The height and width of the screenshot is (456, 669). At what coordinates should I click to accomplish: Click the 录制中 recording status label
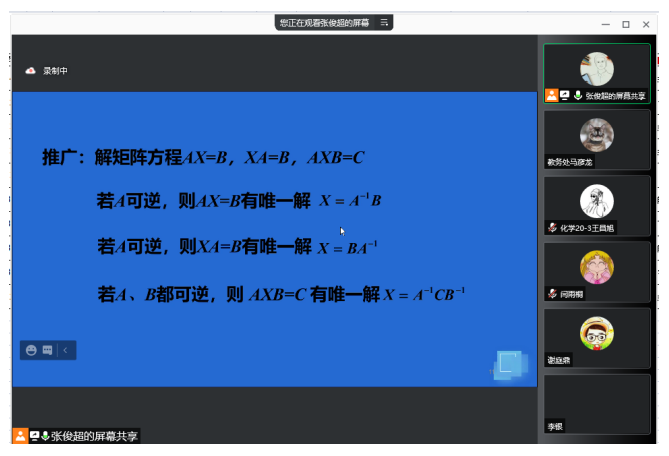[x=56, y=71]
